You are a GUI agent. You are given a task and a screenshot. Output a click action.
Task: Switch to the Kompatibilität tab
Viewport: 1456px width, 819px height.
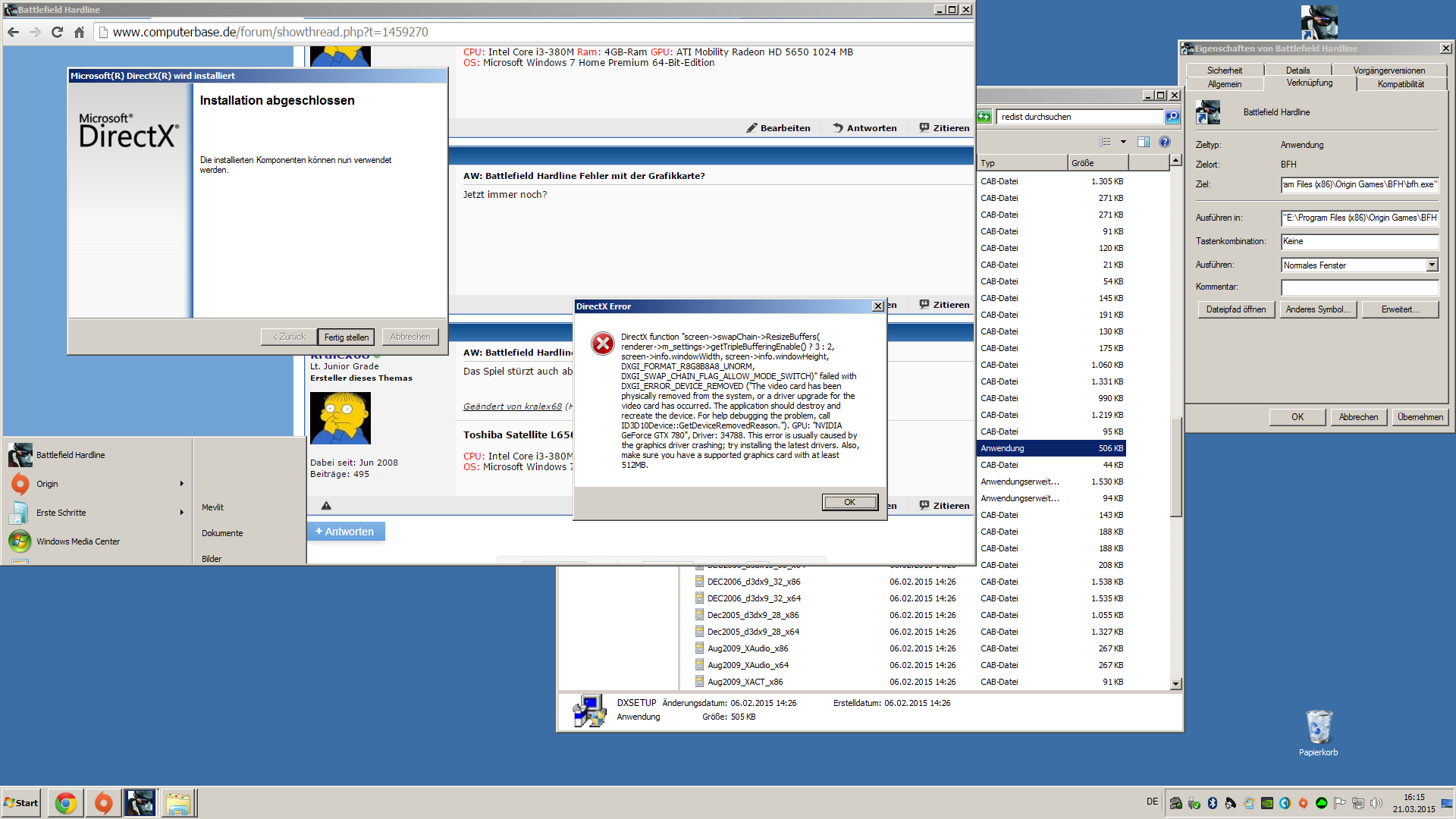click(x=1401, y=84)
